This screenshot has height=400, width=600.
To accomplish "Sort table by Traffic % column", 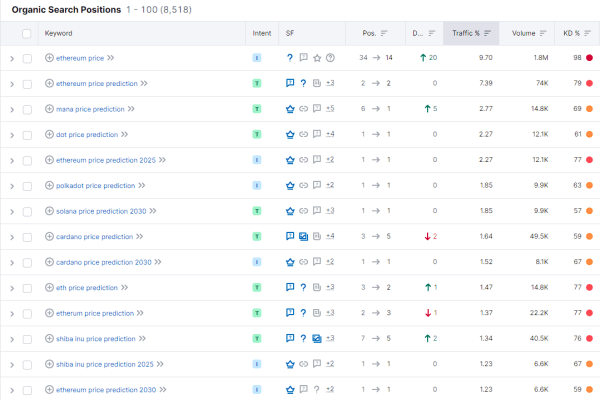I will [x=469, y=33].
